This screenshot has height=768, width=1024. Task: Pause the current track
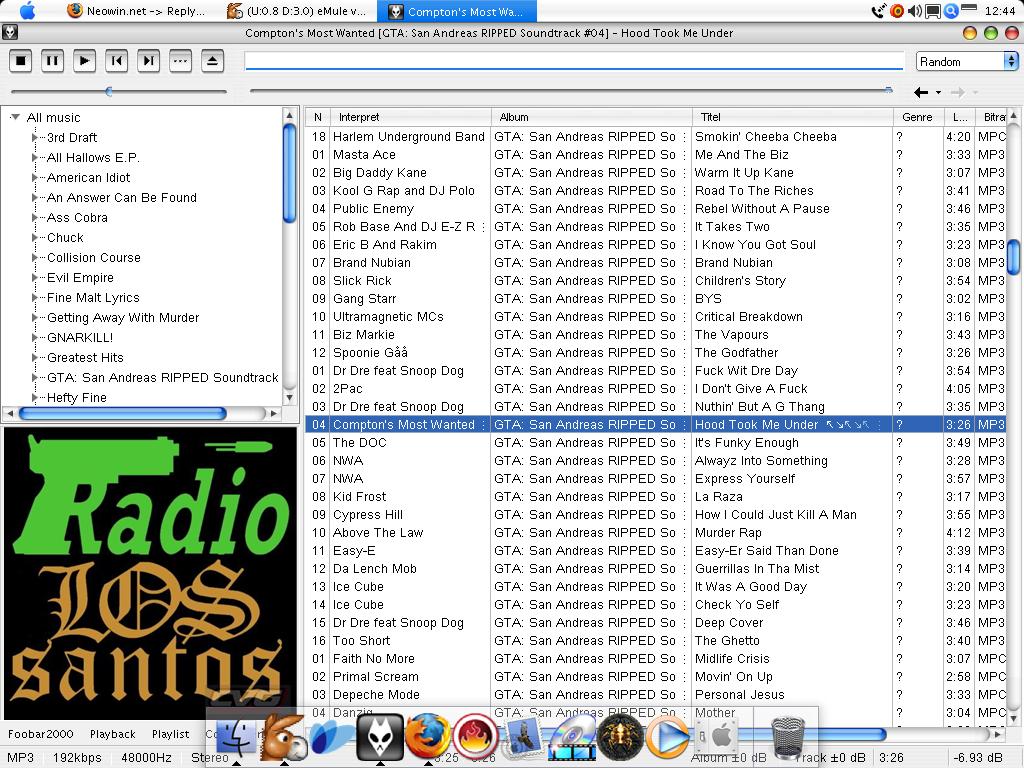coord(53,61)
